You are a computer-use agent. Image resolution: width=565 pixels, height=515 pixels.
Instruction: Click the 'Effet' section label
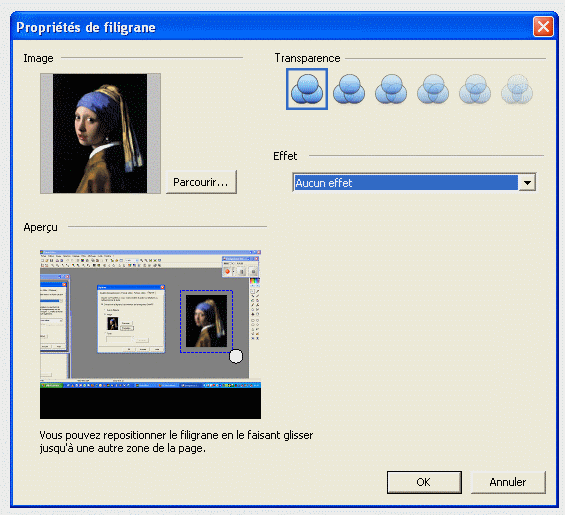[x=285, y=156]
